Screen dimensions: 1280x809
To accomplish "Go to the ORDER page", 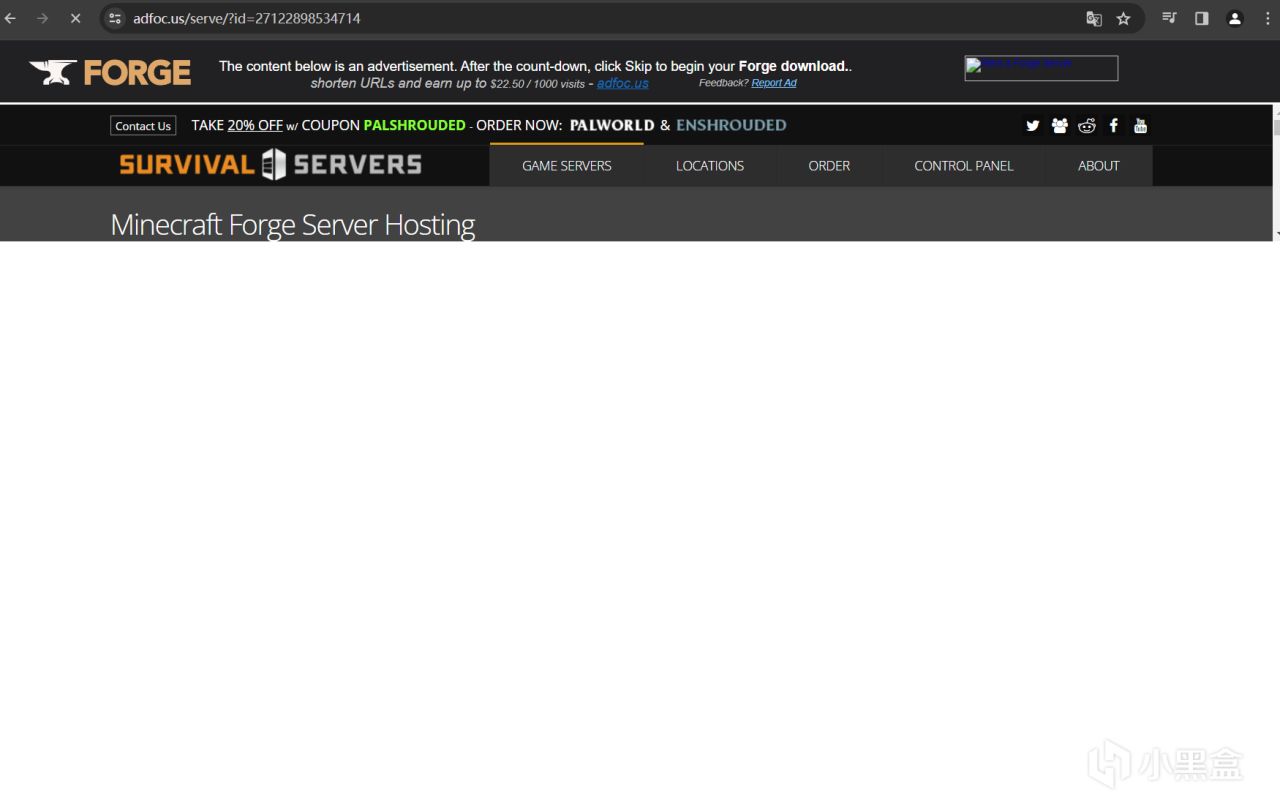I will click(829, 166).
